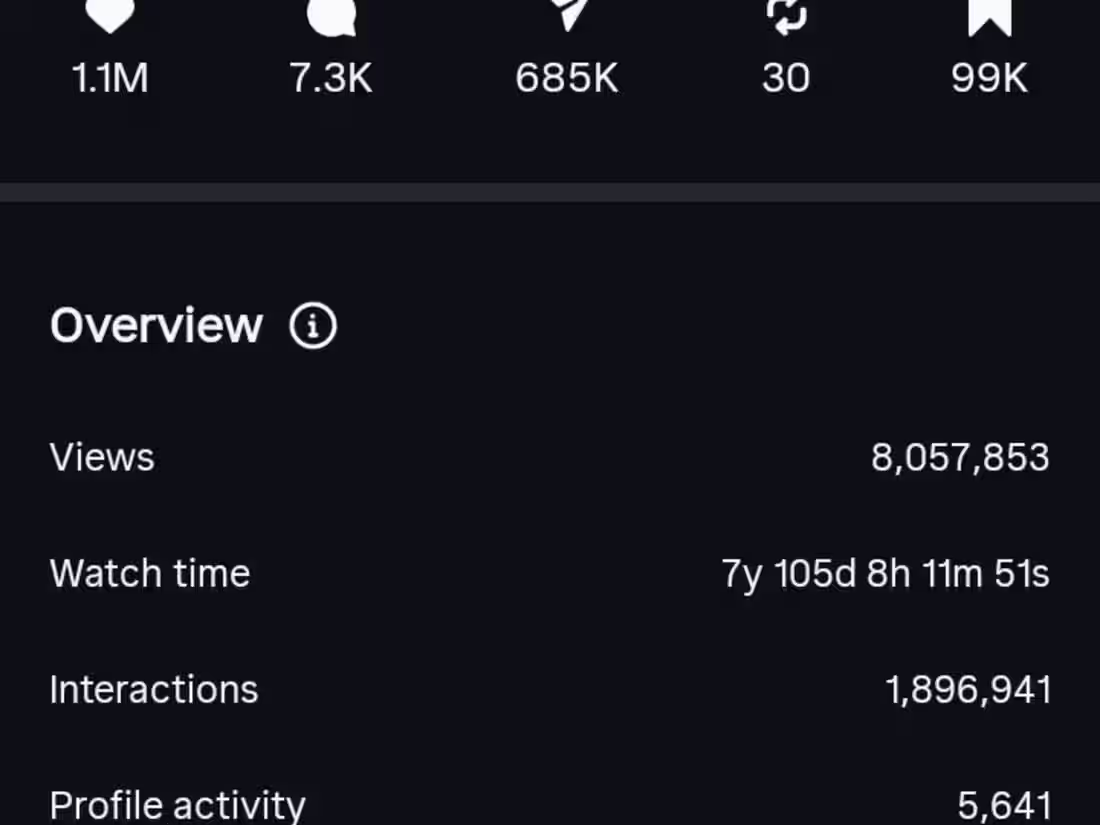Tap the reposts arrows icon
Screen dimensions: 1100x825
click(786, 16)
